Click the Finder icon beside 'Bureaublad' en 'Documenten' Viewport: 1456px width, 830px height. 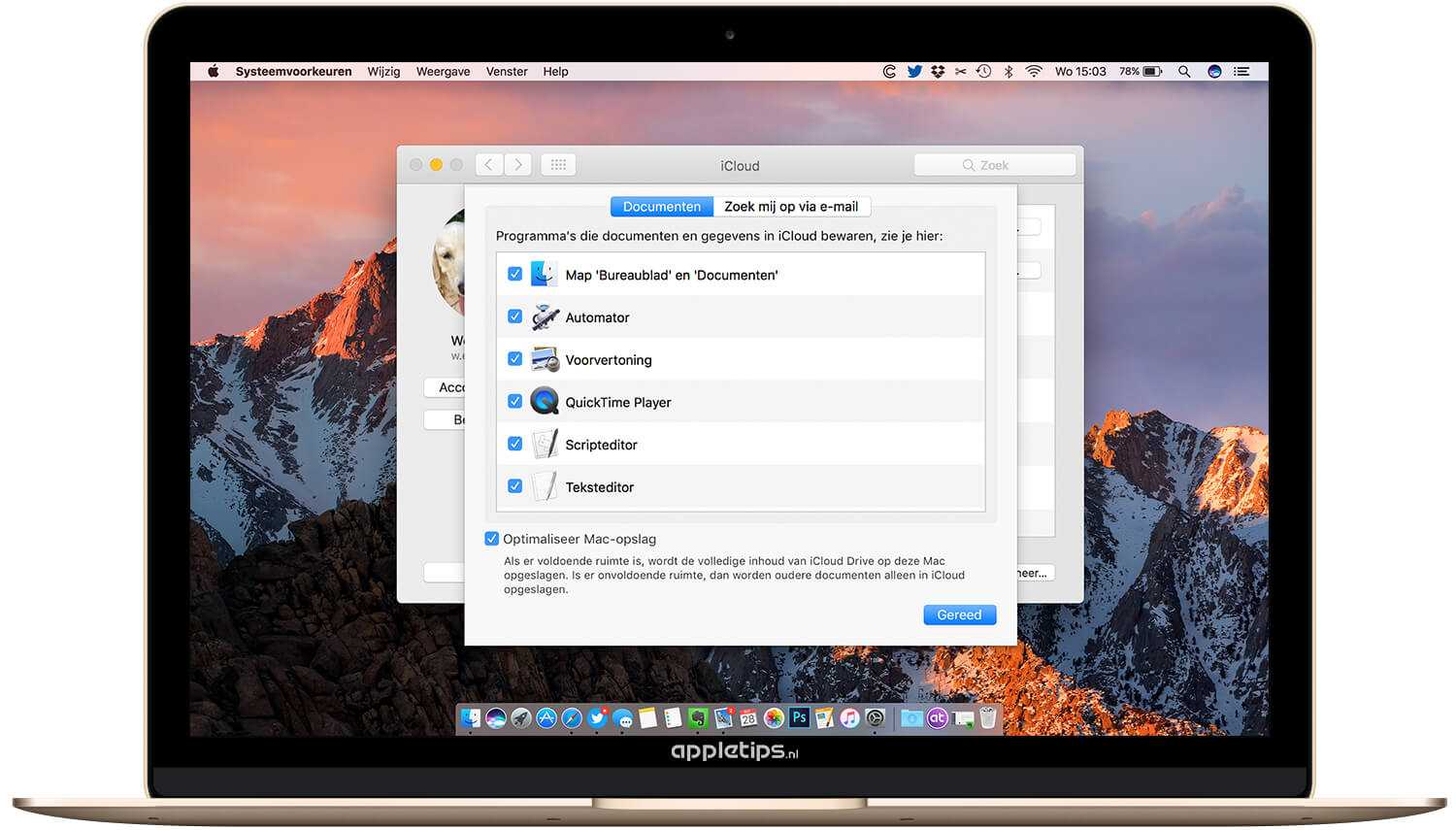click(545, 275)
